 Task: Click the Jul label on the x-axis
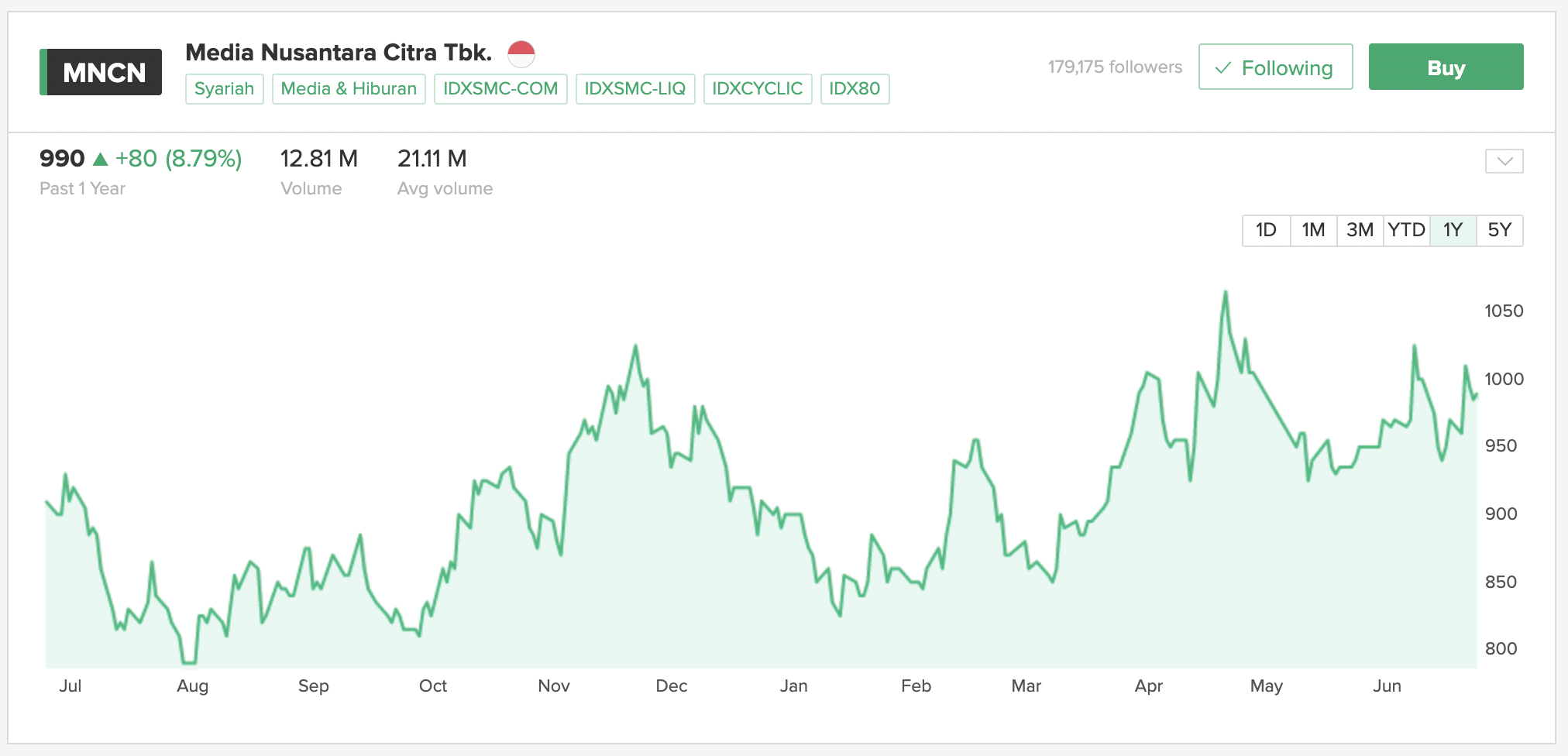(x=70, y=686)
